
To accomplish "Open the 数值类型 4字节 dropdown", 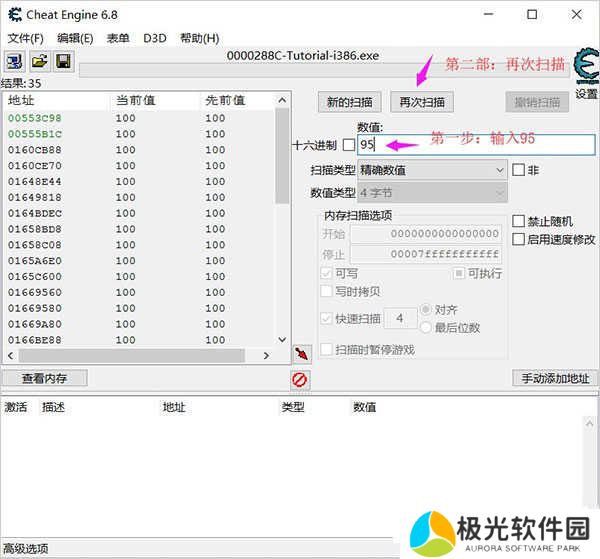I will (x=432, y=193).
